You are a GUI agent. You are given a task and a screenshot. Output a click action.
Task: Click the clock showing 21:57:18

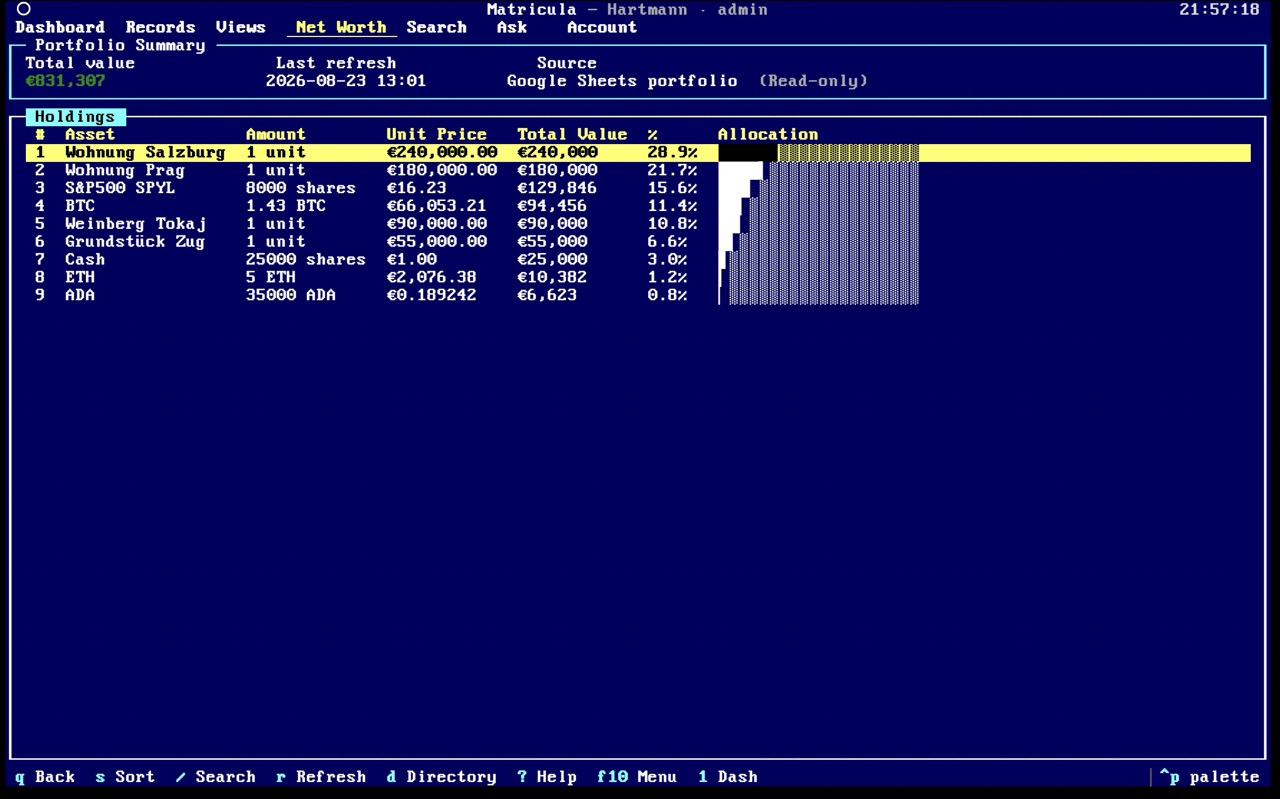1219,9
